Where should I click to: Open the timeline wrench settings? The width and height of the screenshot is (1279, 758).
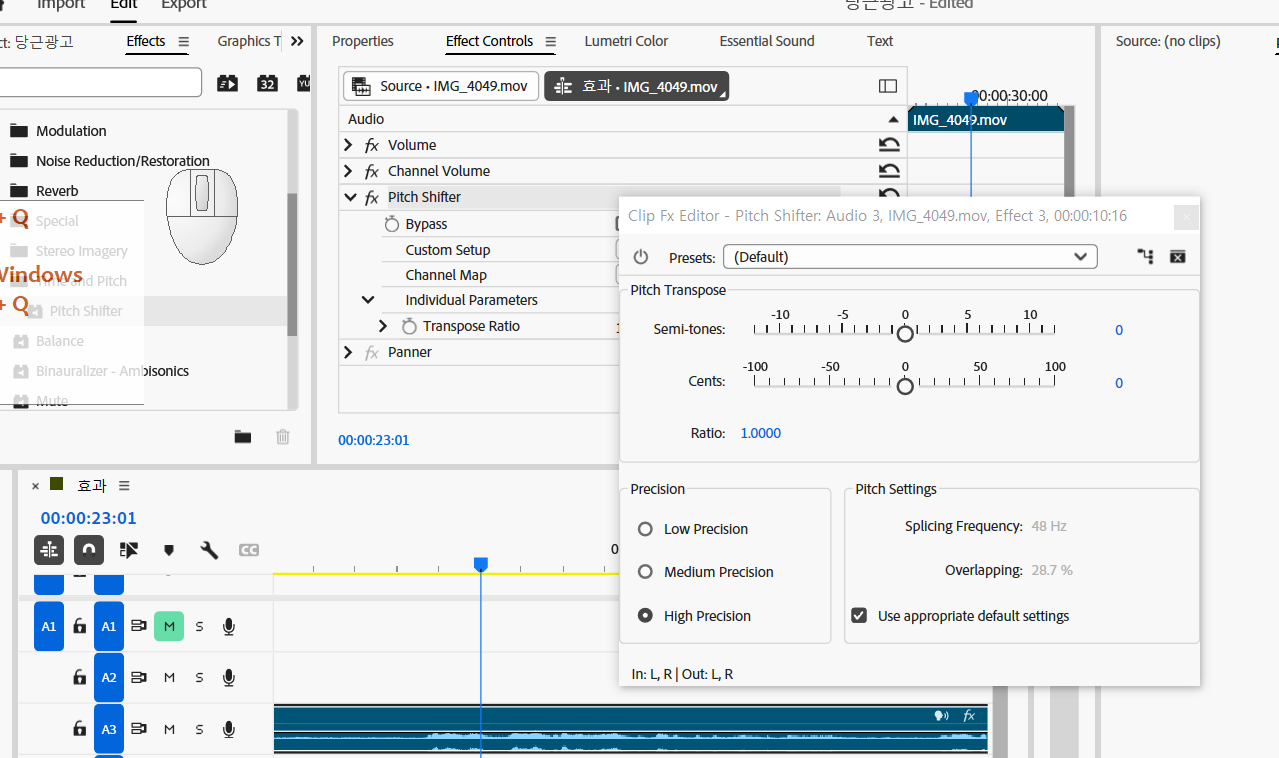point(209,550)
